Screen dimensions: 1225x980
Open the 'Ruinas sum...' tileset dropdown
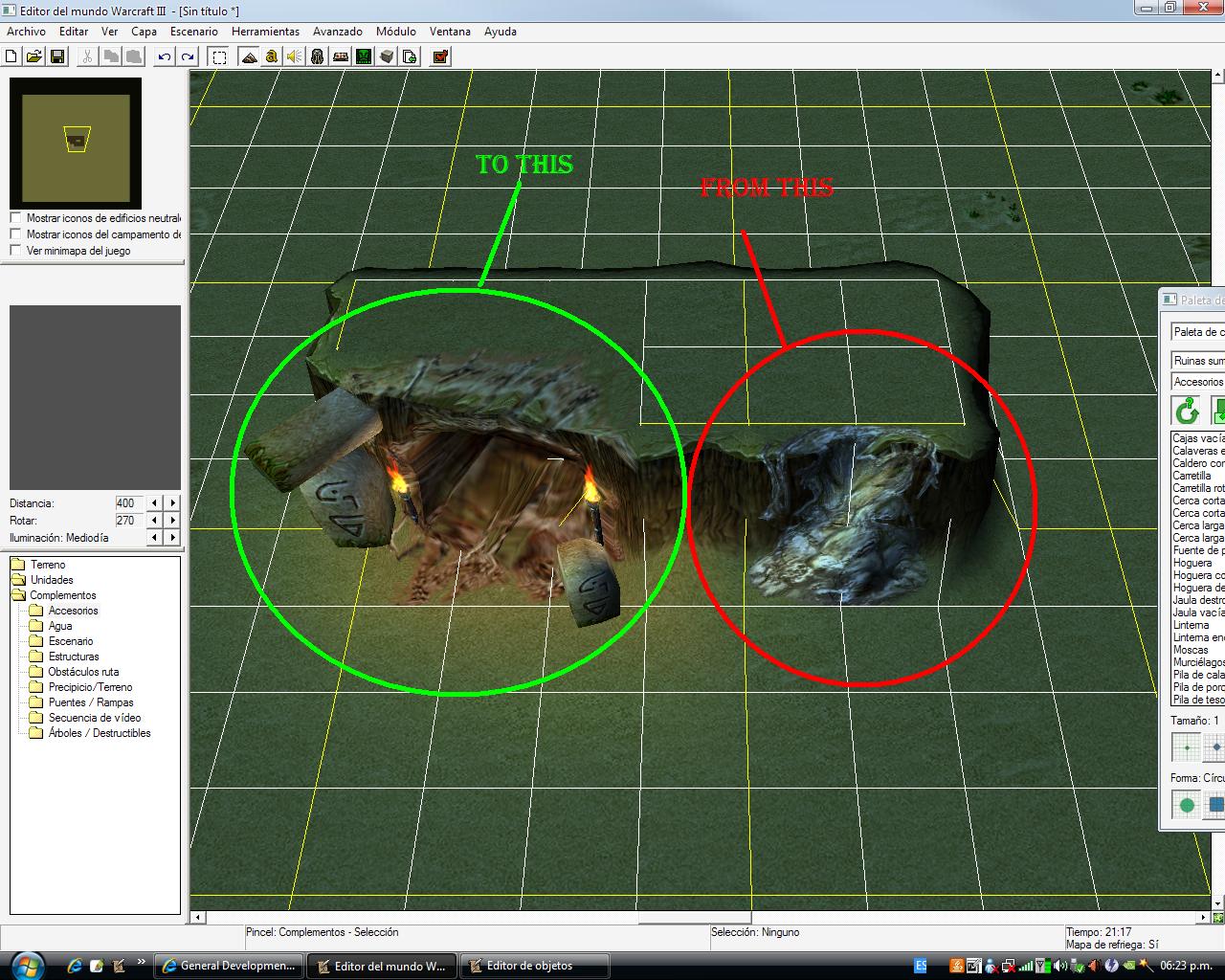(x=1198, y=361)
